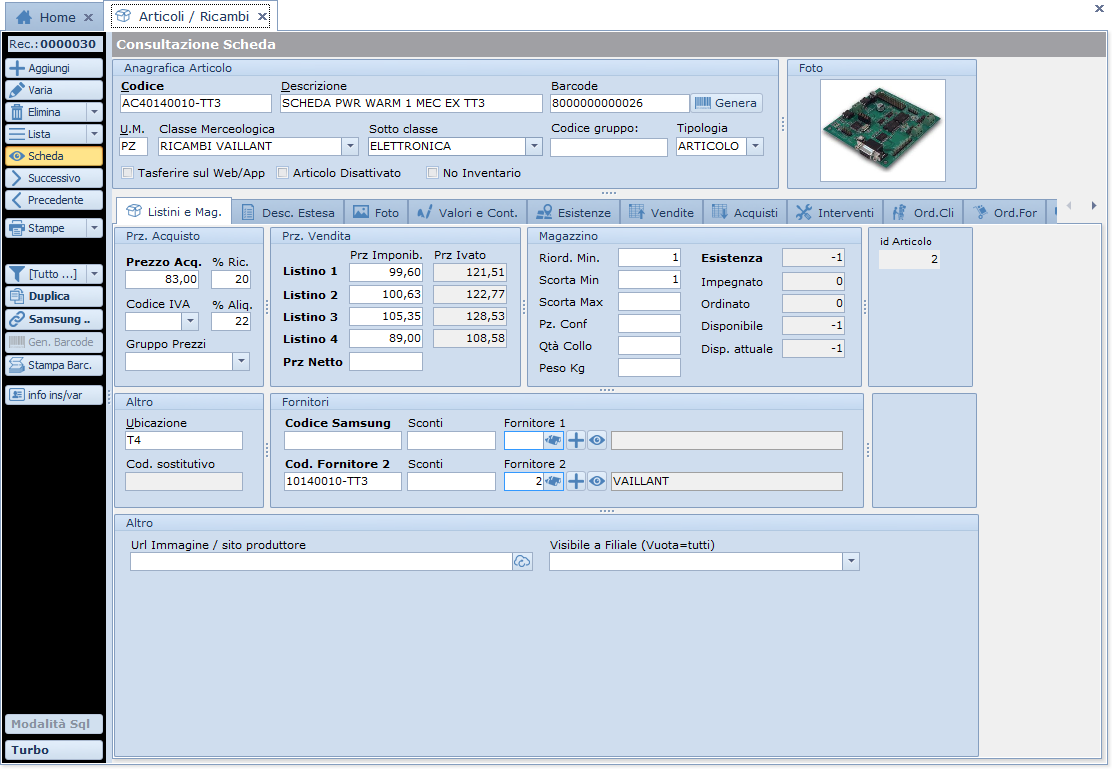
Task: Switch to Esistenze tab
Action: coord(574,213)
